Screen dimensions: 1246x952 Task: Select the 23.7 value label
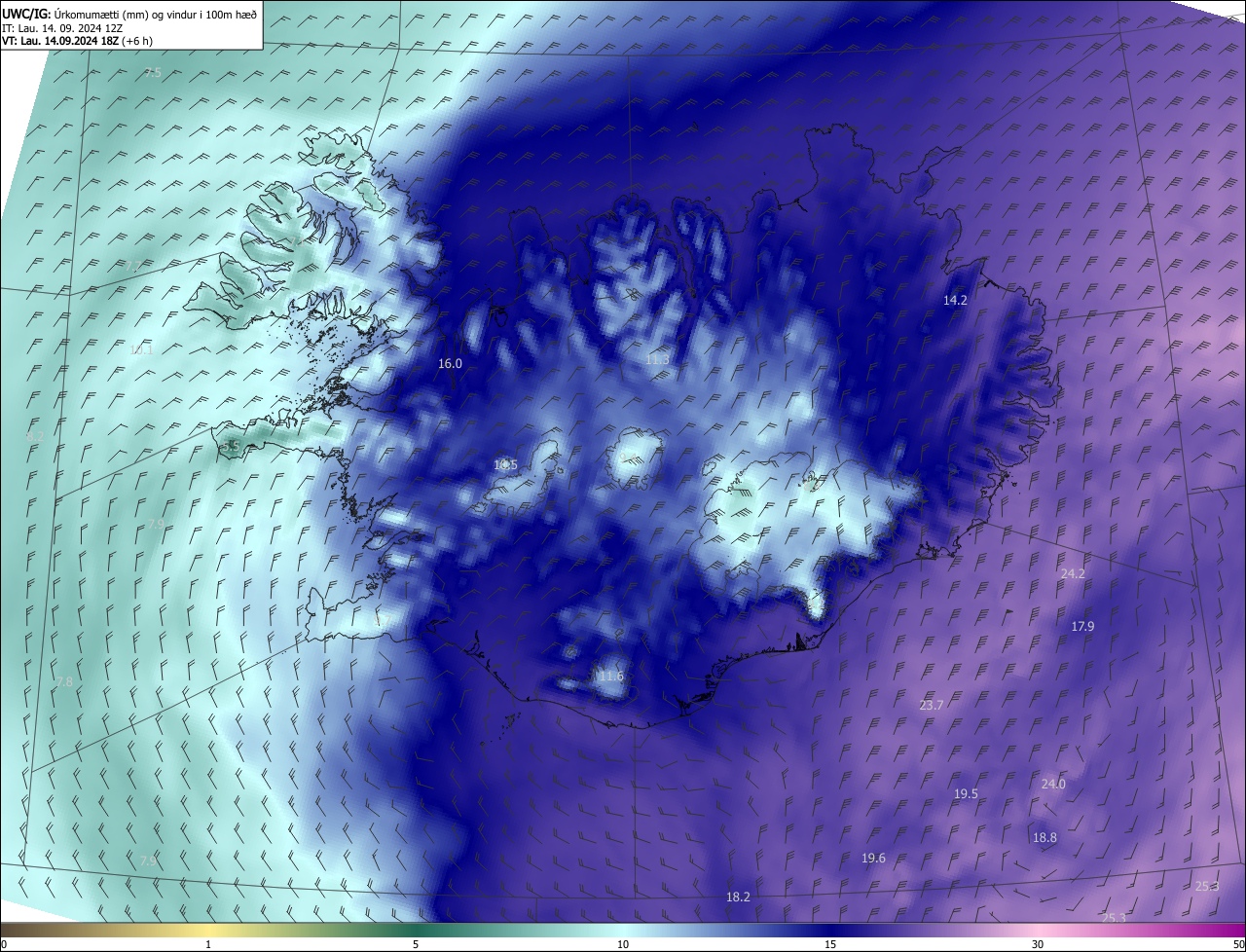pos(931,705)
